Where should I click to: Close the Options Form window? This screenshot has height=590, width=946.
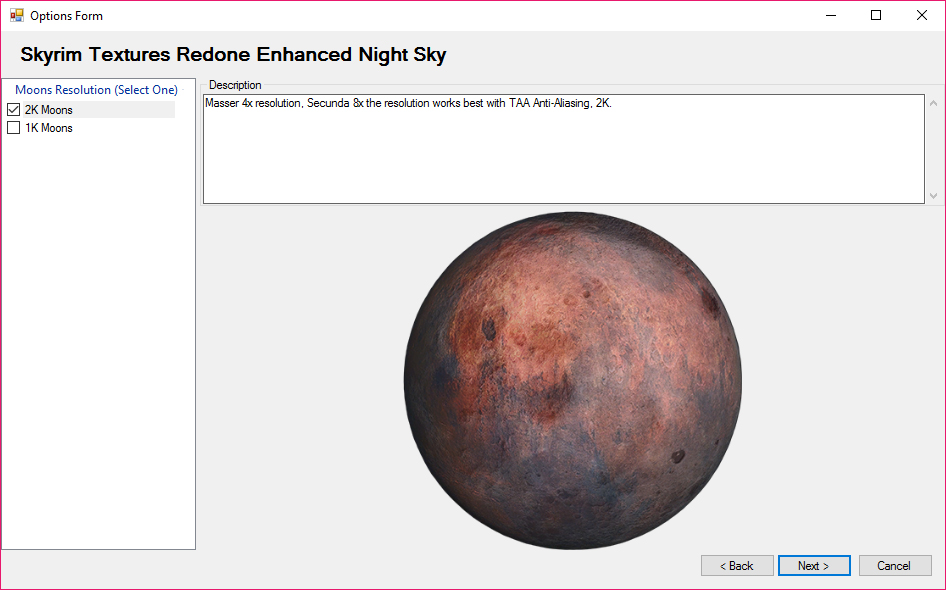(922, 16)
